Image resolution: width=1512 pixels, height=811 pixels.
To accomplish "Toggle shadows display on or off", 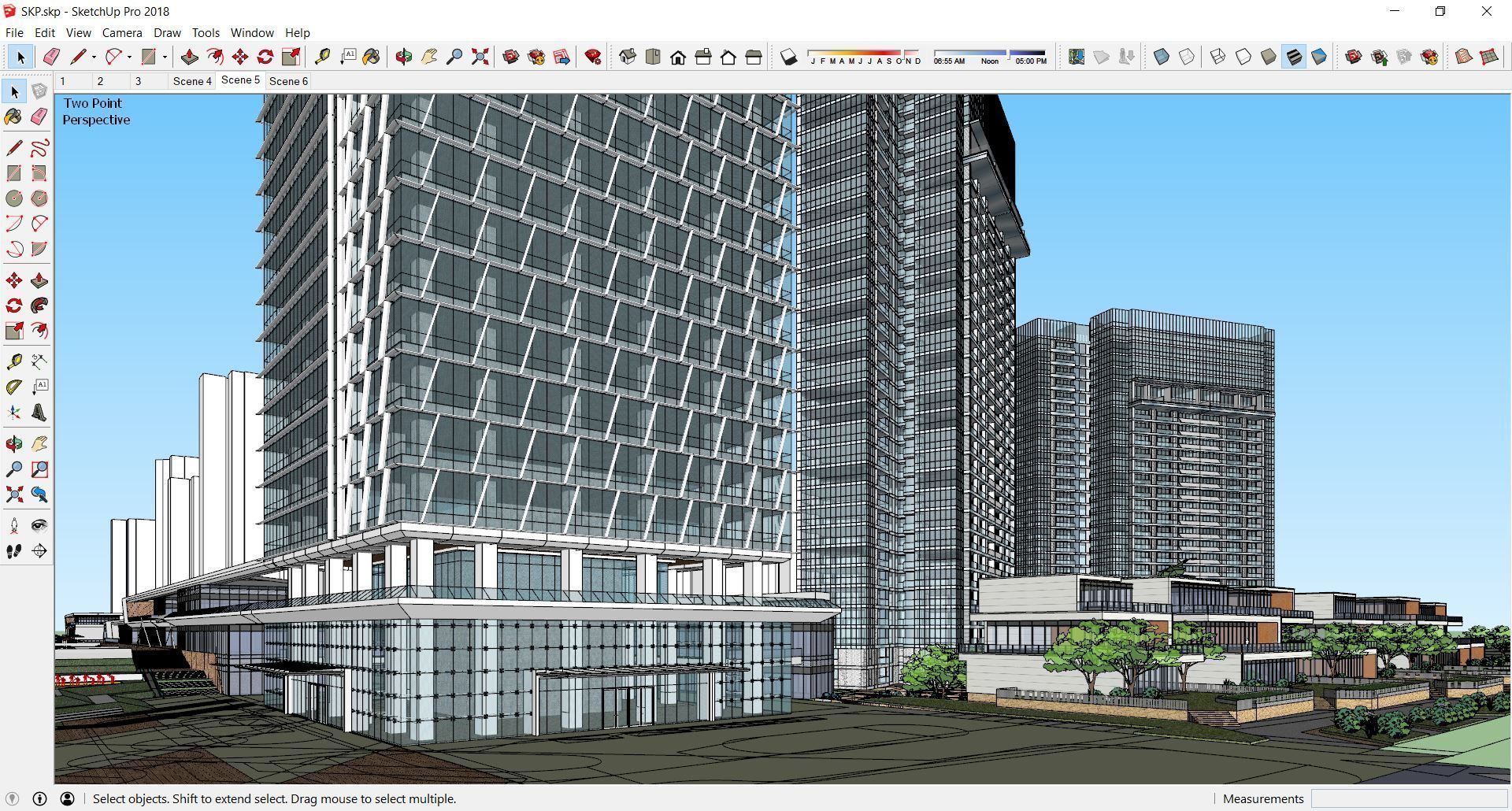I will click(x=788, y=57).
